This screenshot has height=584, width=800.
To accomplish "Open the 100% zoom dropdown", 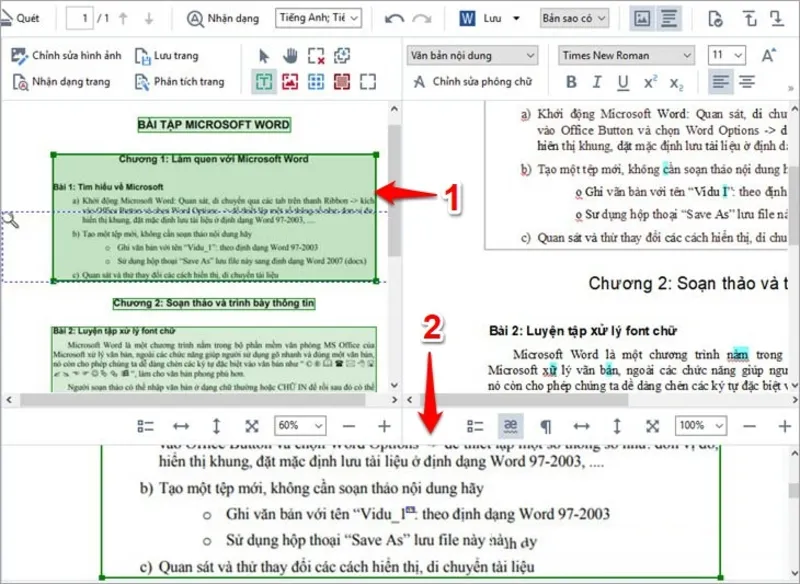I will pyautogui.click(x=701, y=425).
